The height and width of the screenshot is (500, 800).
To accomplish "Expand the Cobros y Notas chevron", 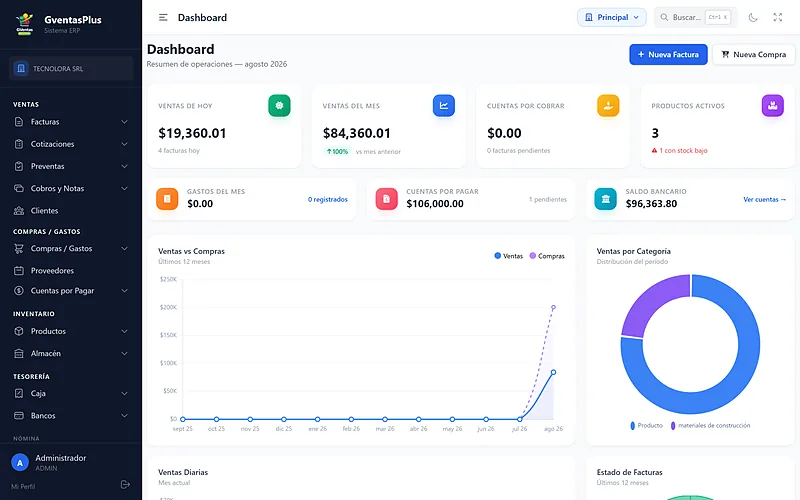I will tap(124, 188).
